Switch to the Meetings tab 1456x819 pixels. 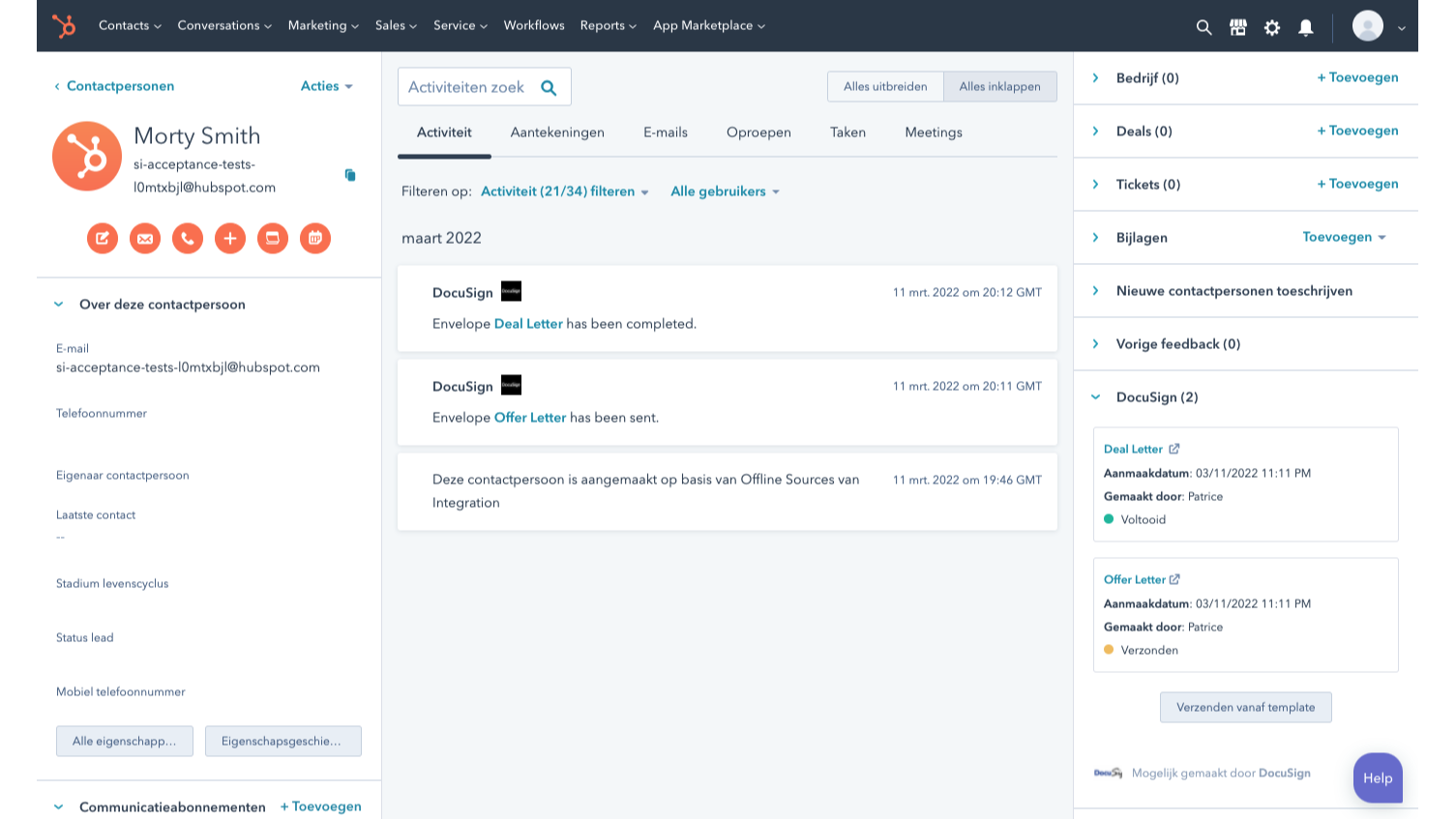[x=934, y=132]
